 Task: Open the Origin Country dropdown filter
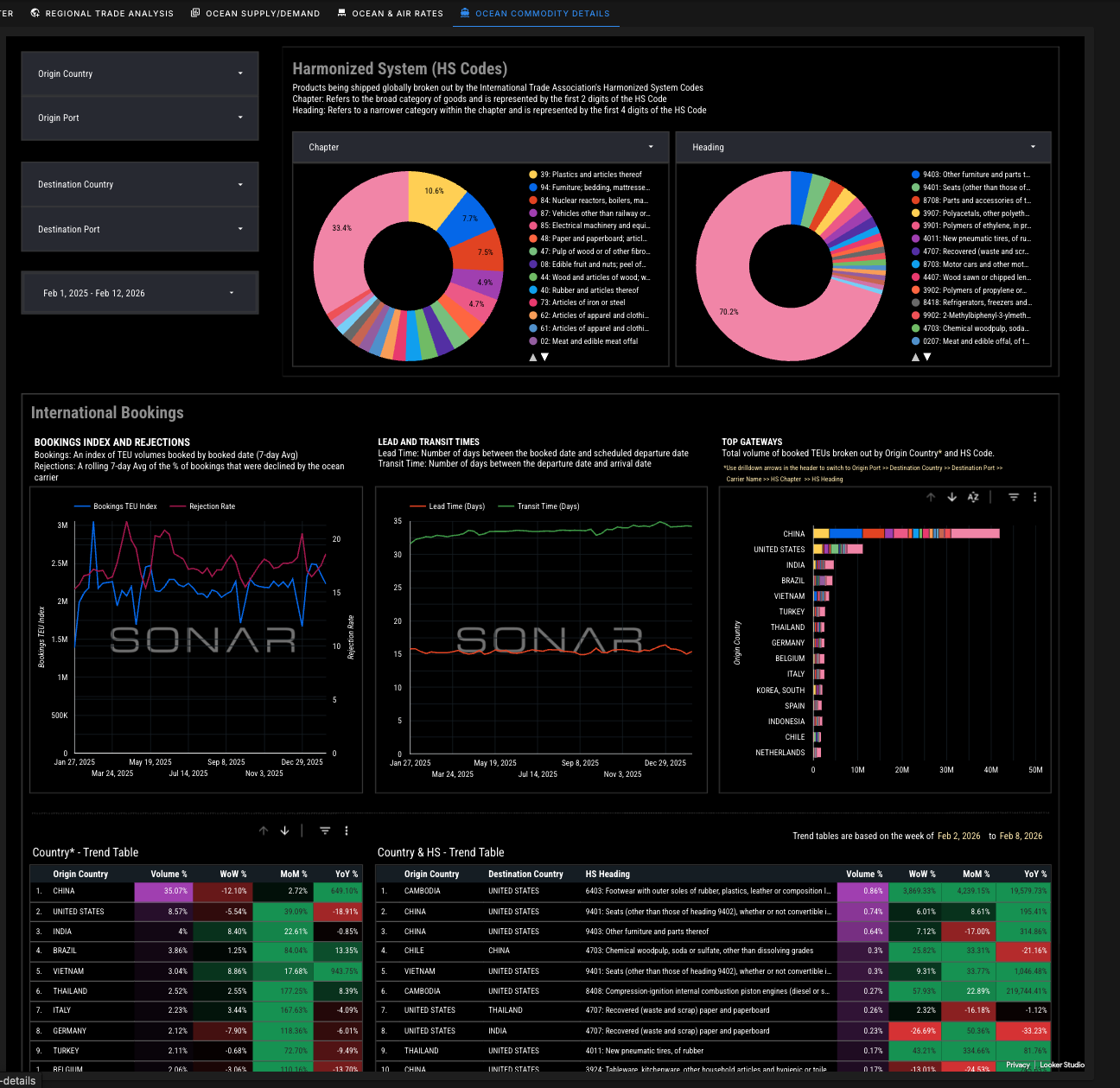tap(140, 74)
